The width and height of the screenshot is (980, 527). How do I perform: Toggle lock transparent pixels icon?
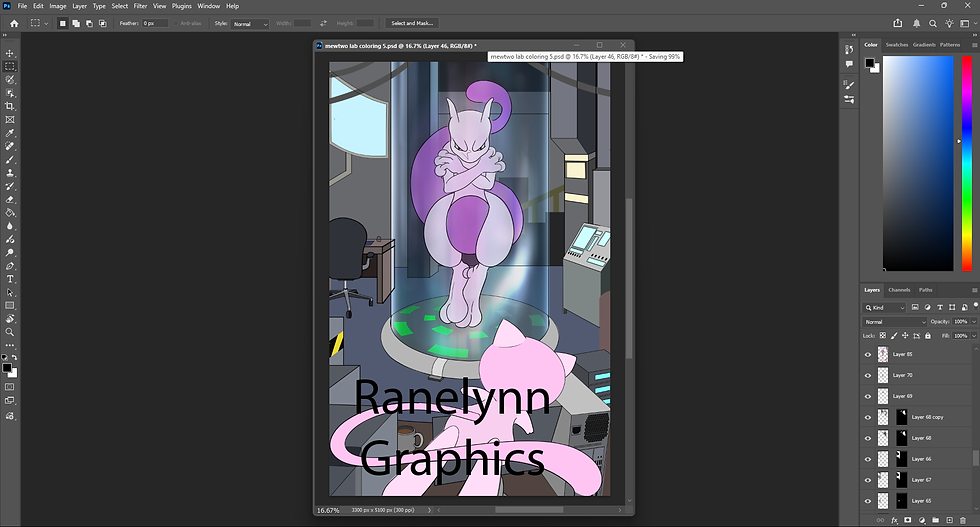click(x=882, y=336)
